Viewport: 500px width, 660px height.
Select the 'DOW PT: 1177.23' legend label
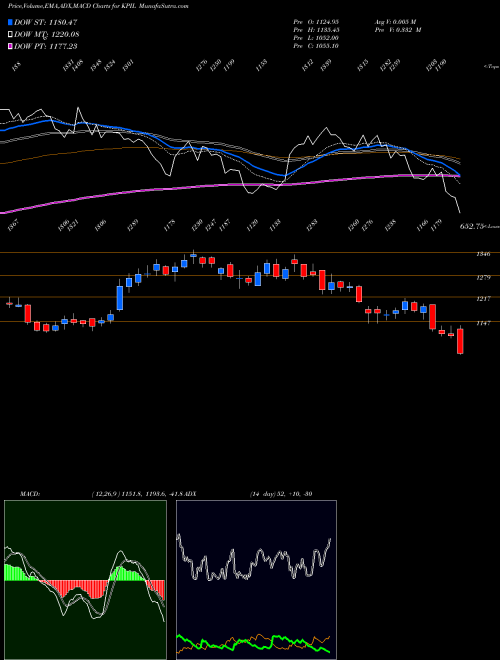(x=46, y=46)
